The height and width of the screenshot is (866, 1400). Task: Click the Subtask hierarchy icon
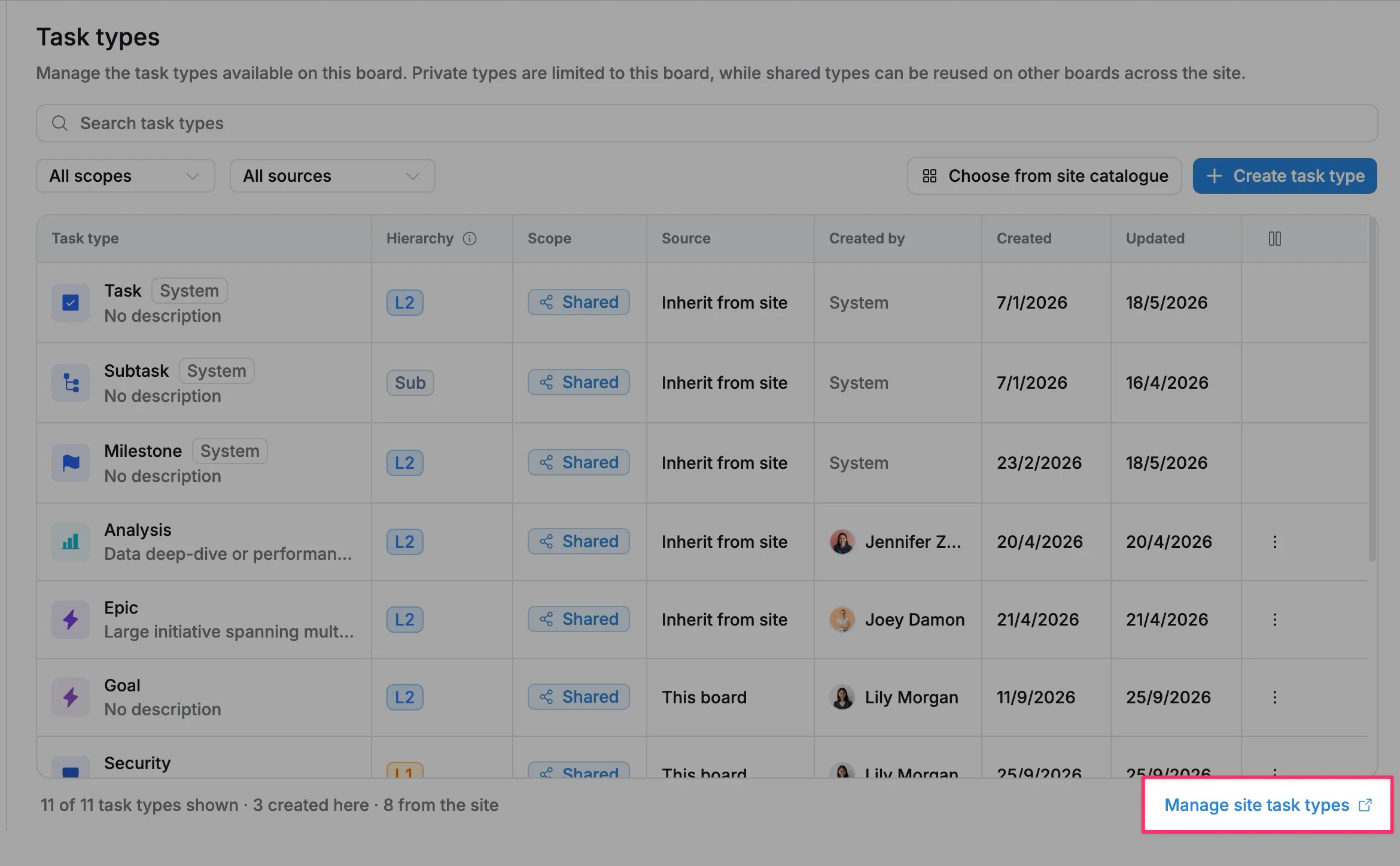71,383
